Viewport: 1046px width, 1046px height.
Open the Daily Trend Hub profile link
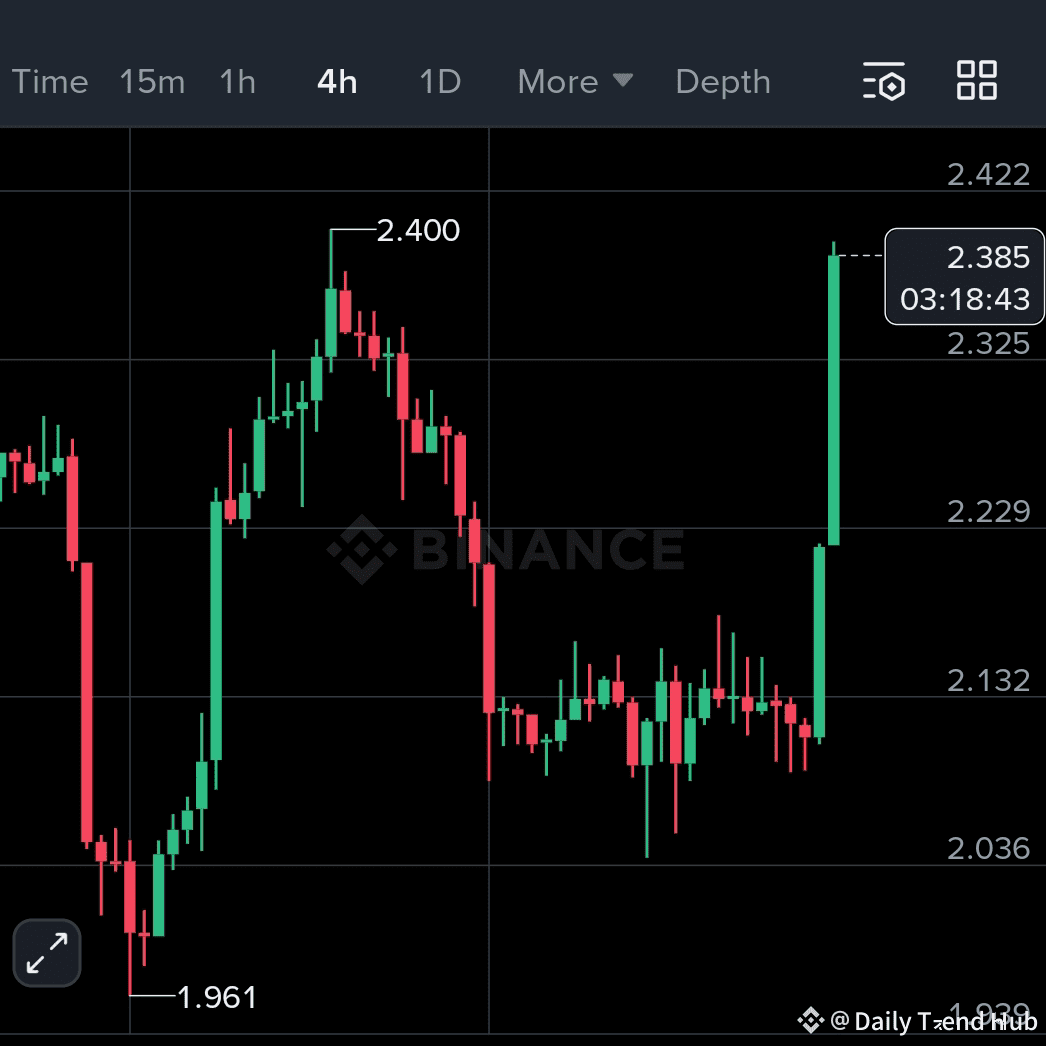(x=930, y=1021)
